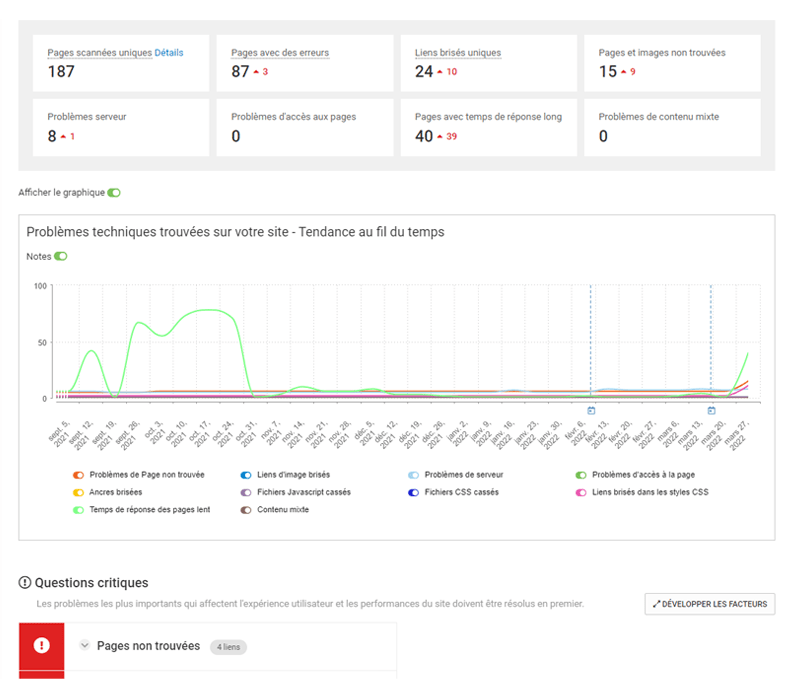Viewport: 800px width, 699px height.
Task: Click the calendar note icon near févr. 6
Action: pyautogui.click(x=591, y=410)
